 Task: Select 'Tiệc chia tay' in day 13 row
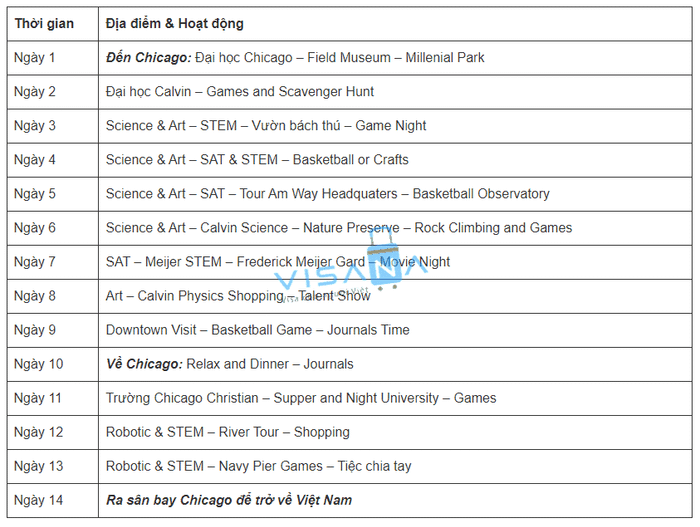click(374, 466)
